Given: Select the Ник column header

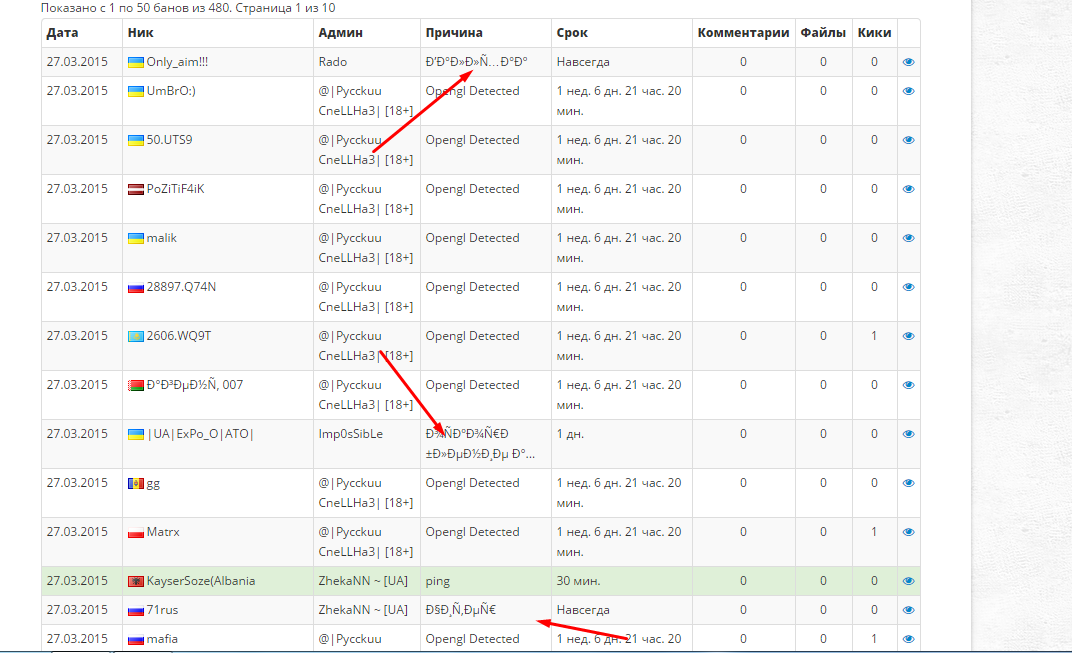Looking at the screenshot, I should [140, 33].
